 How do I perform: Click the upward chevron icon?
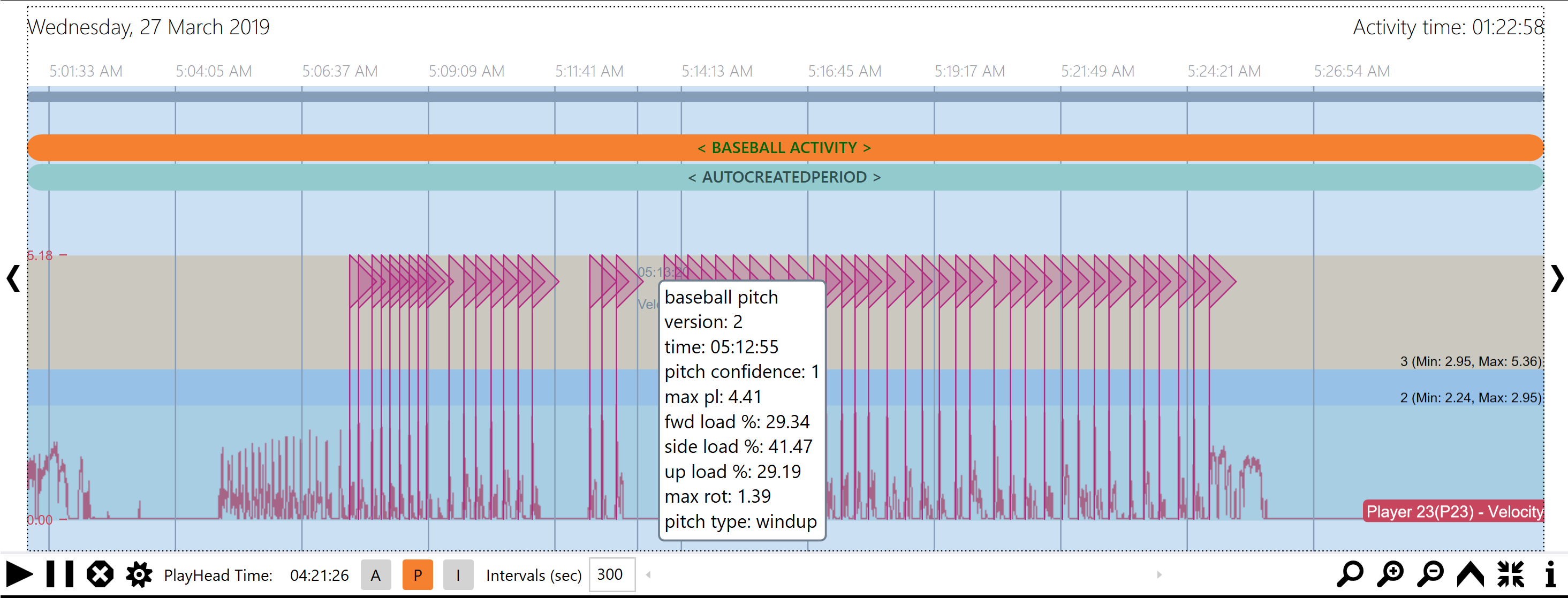click(1471, 574)
